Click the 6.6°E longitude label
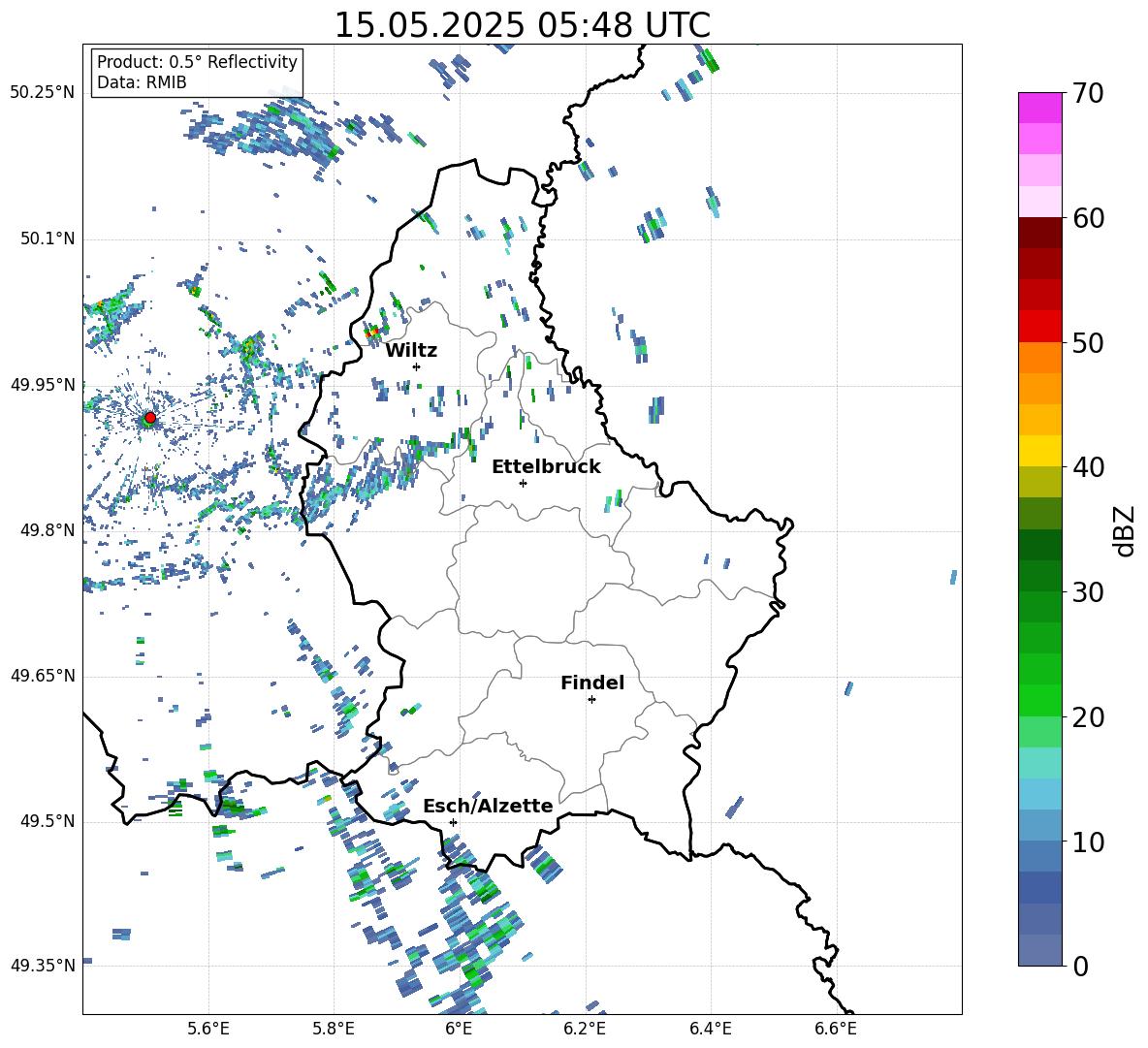The width and height of the screenshot is (1148, 1048). 836,1029
